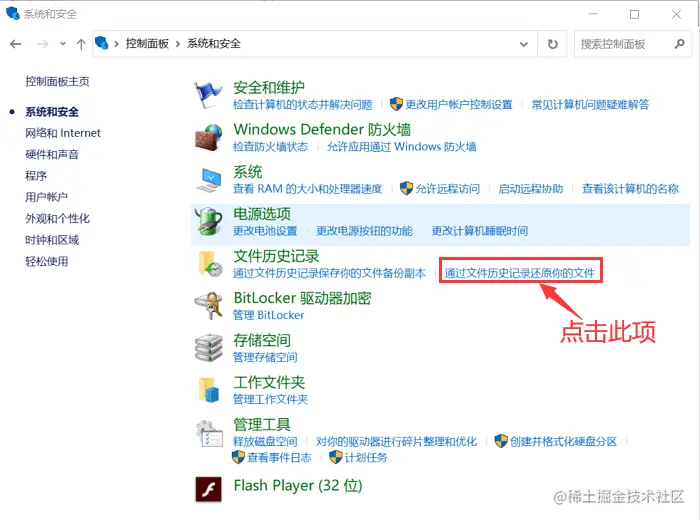Click 检查防火墙状态 link
700x520 pixels.
click(x=271, y=146)
